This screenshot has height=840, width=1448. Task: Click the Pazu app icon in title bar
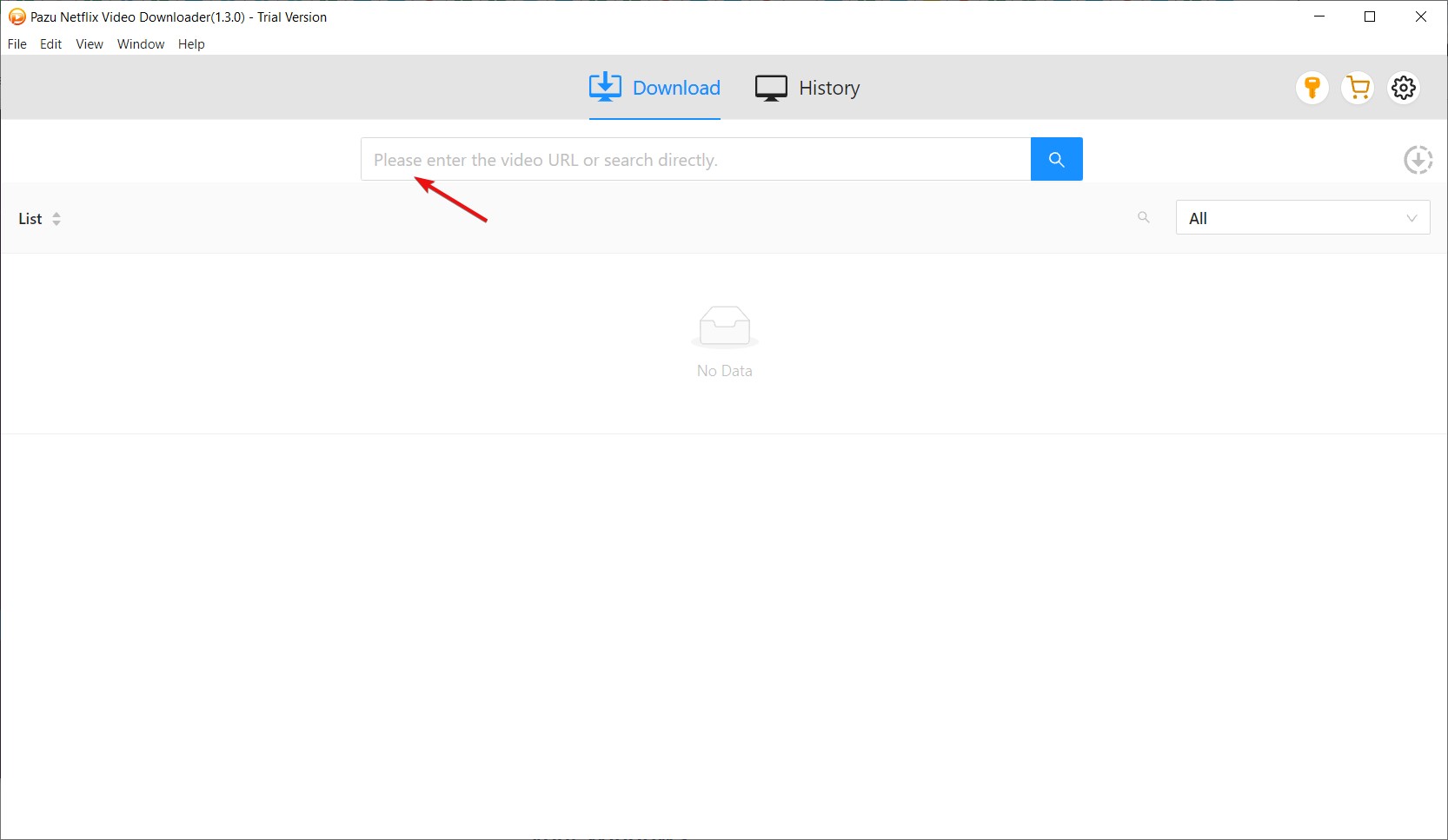(17, 17)
